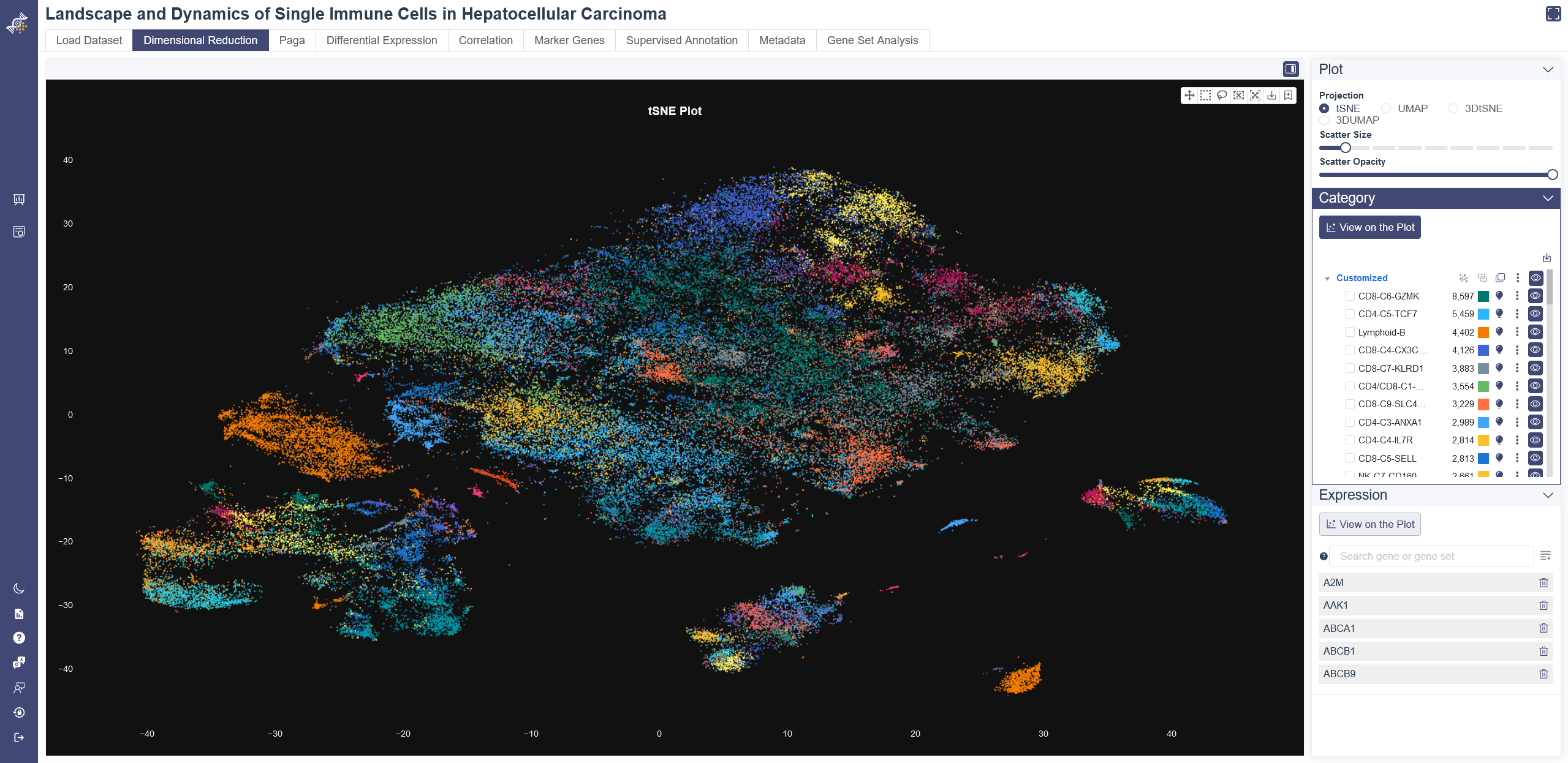The image size is (1568, 763).
Task: Click the gene search input field
Action: tap(1431, 556)
